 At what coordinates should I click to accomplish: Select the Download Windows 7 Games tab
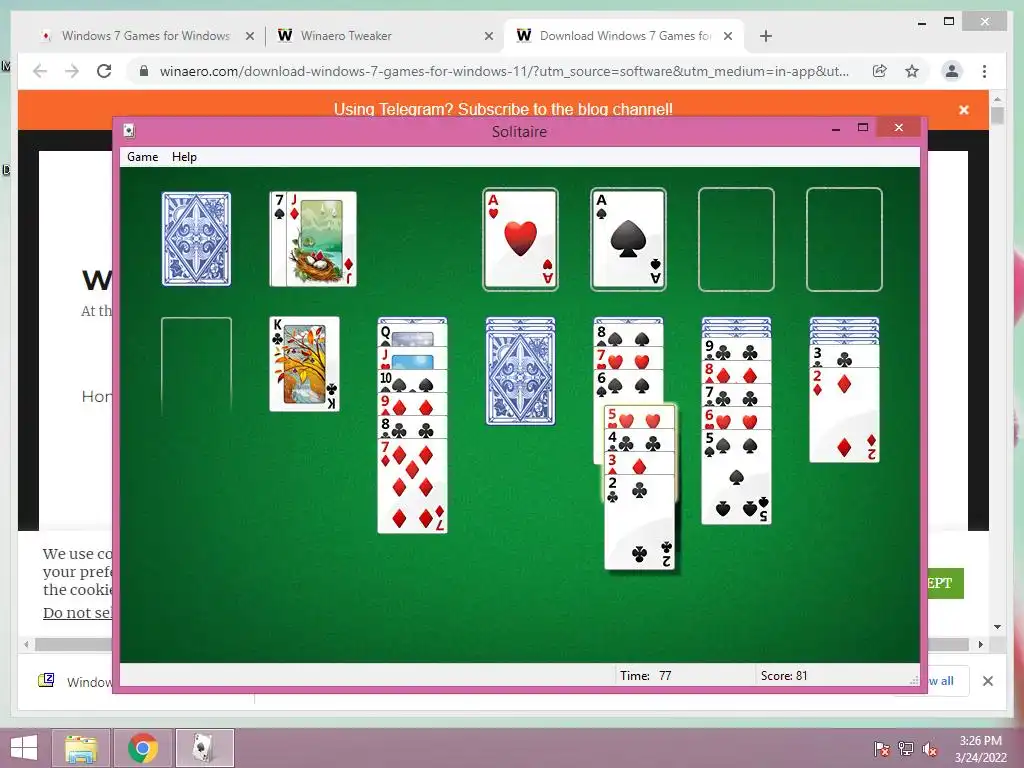tap(624, 36)
